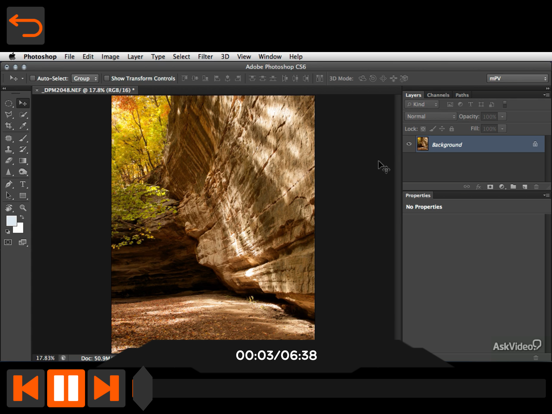Switch layer filtering on or off
Viewport: 552px width, 414px height.
pos(504,104)
